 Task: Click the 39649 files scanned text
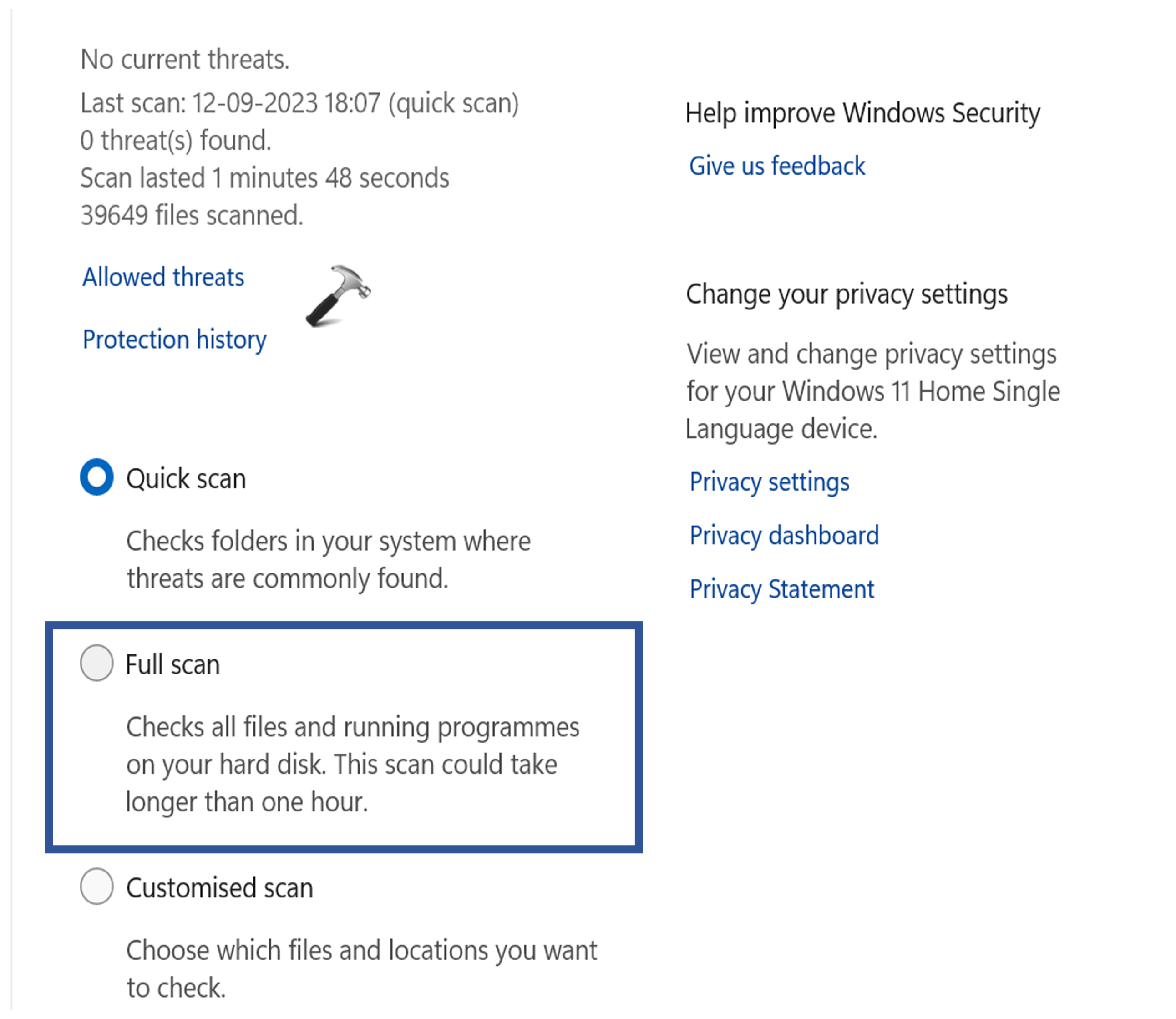(x=192, y=216)
